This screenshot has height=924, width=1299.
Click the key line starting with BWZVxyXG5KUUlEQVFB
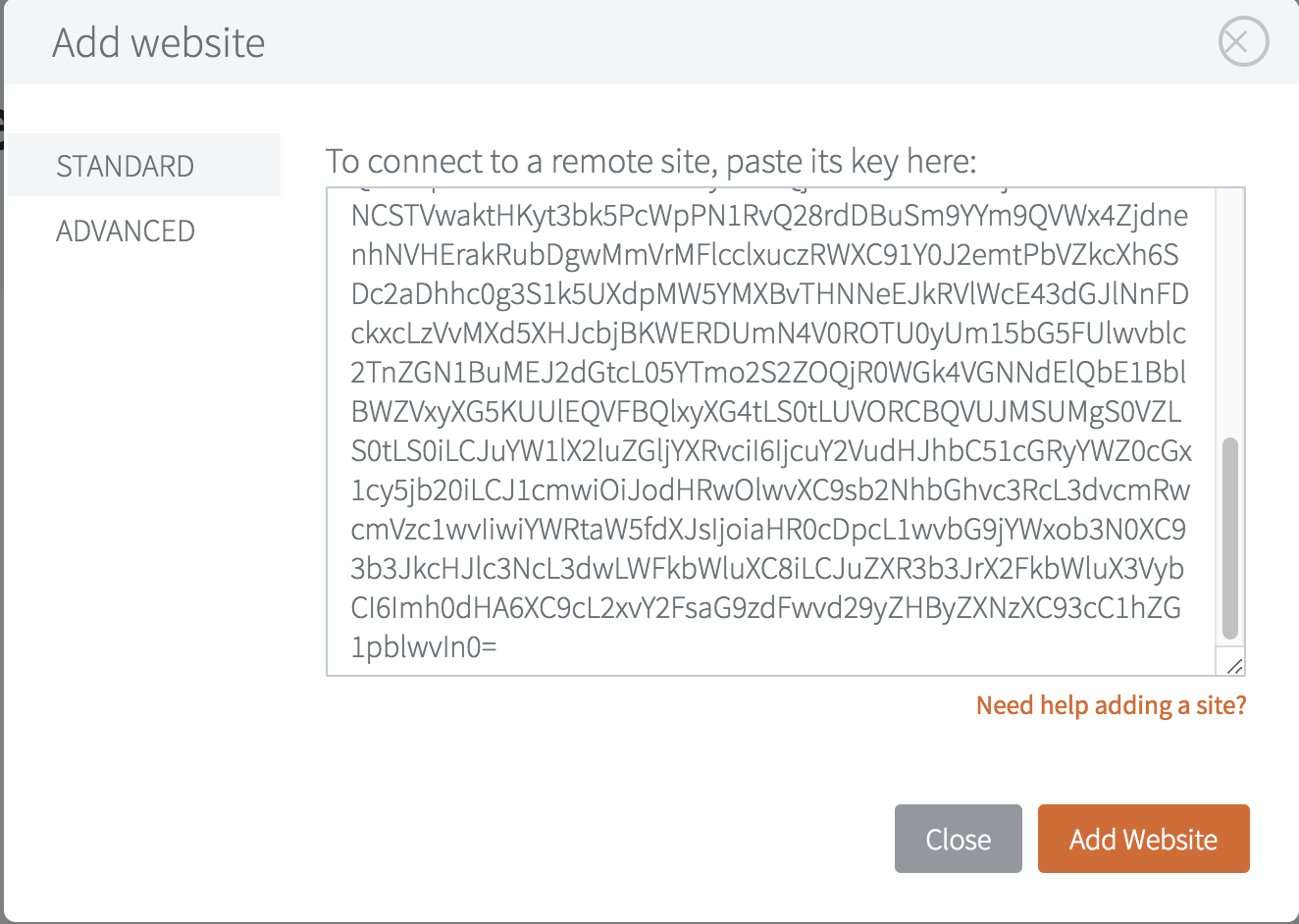point(766,412)
